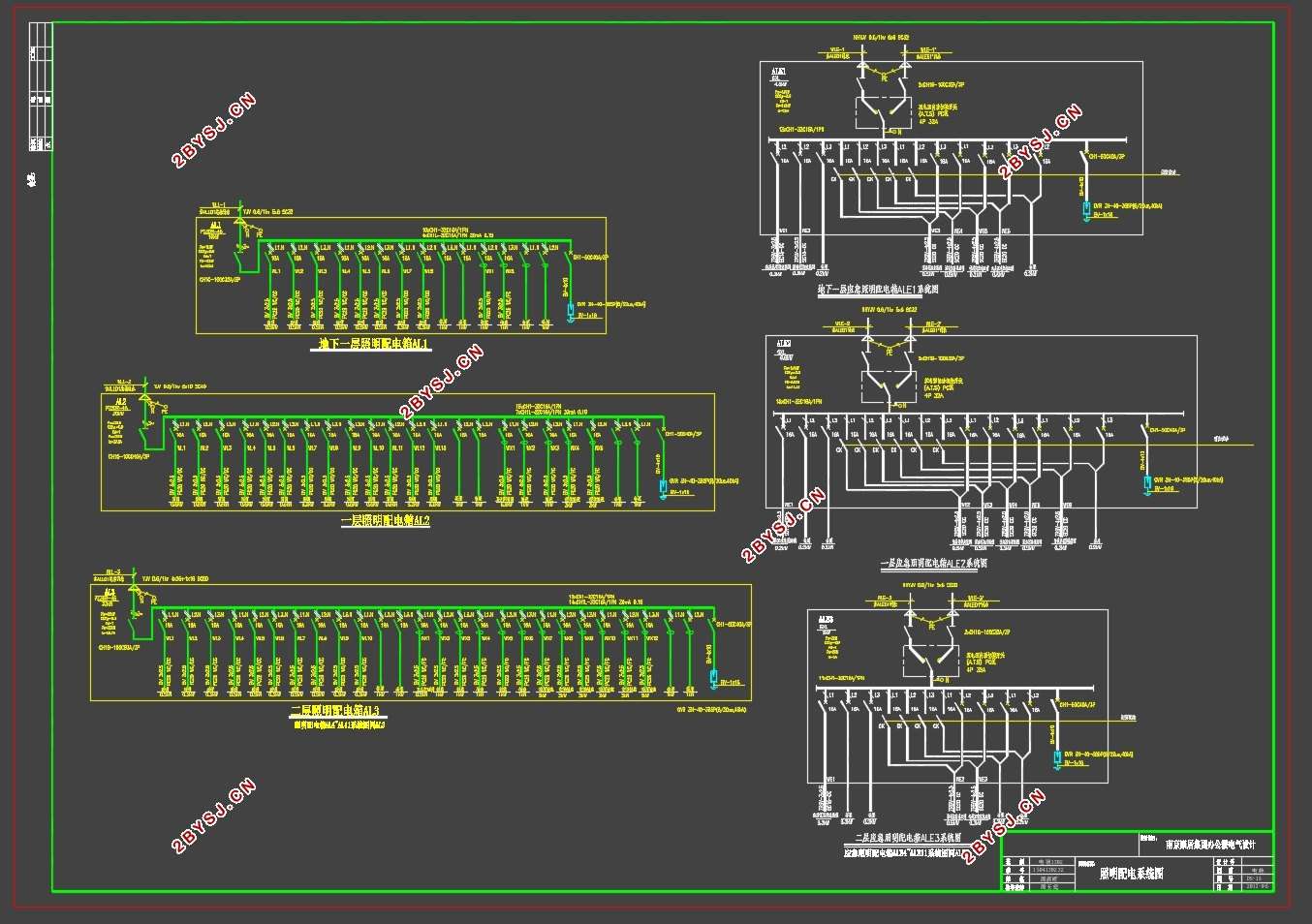Click the cyan surge protector symbol in AL1
The height and width of the screenshot is (924, 1312).
point(570,313)
